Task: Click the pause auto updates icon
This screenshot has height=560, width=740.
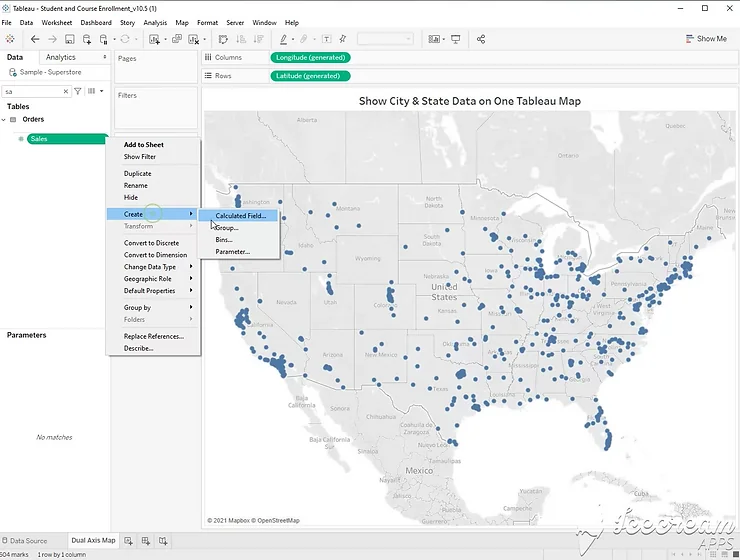Action: click(104, 39)
